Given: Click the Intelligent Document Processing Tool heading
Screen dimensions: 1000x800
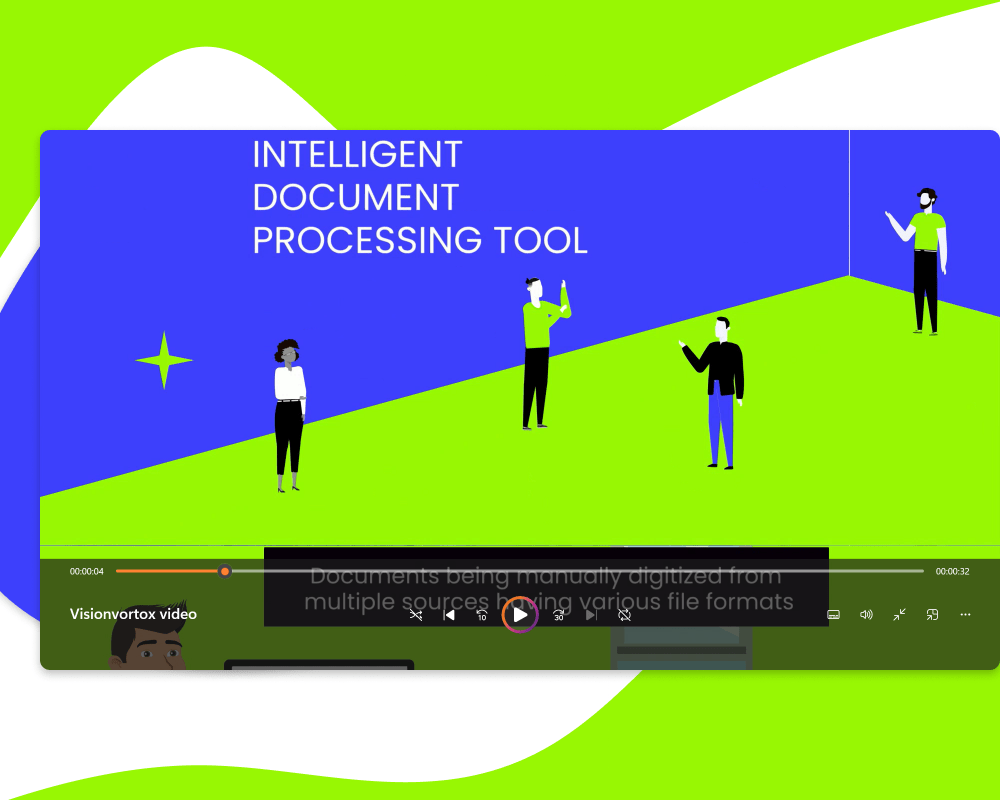Looking at the screenshot, I should [420, 198].
